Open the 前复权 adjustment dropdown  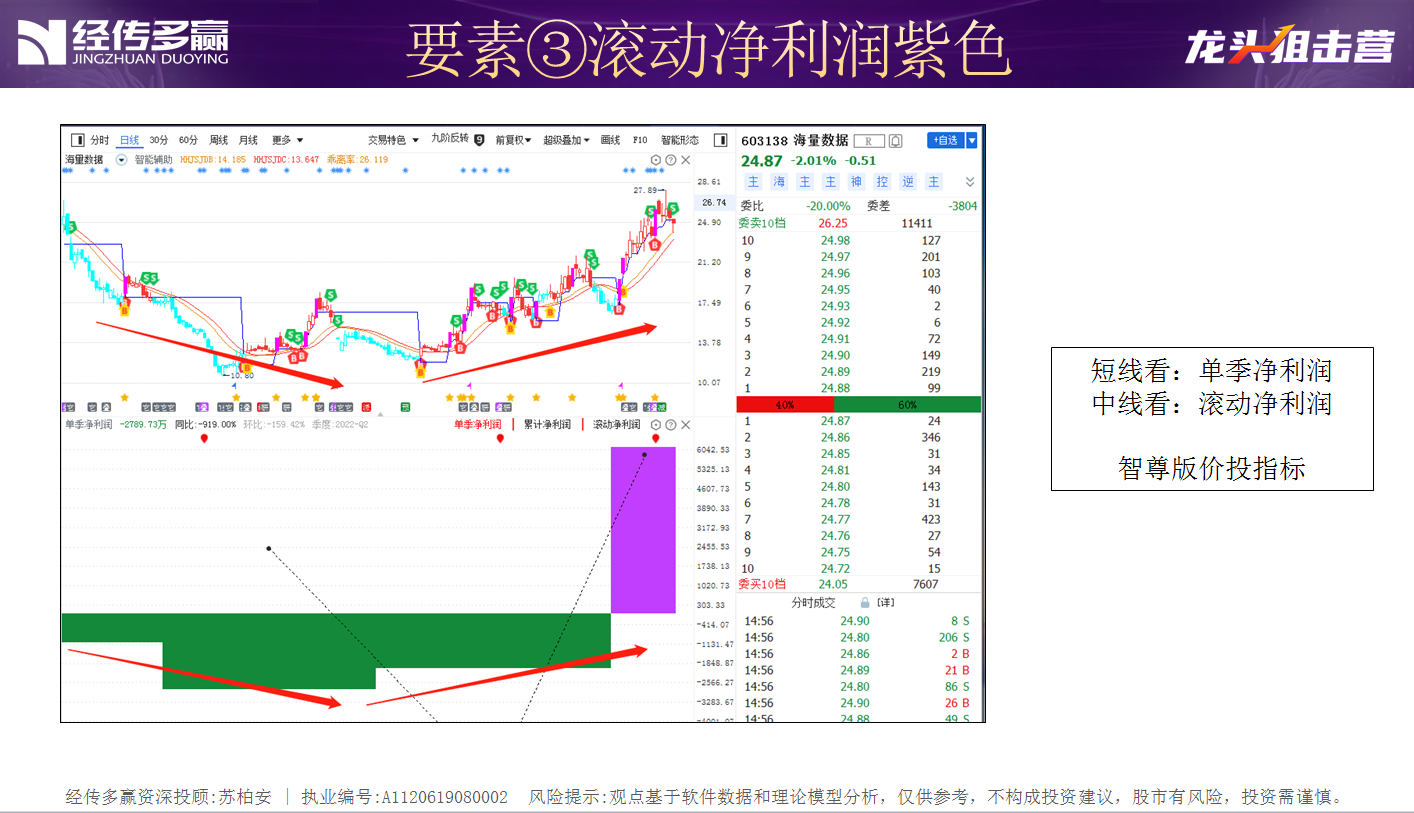[513, 140]
